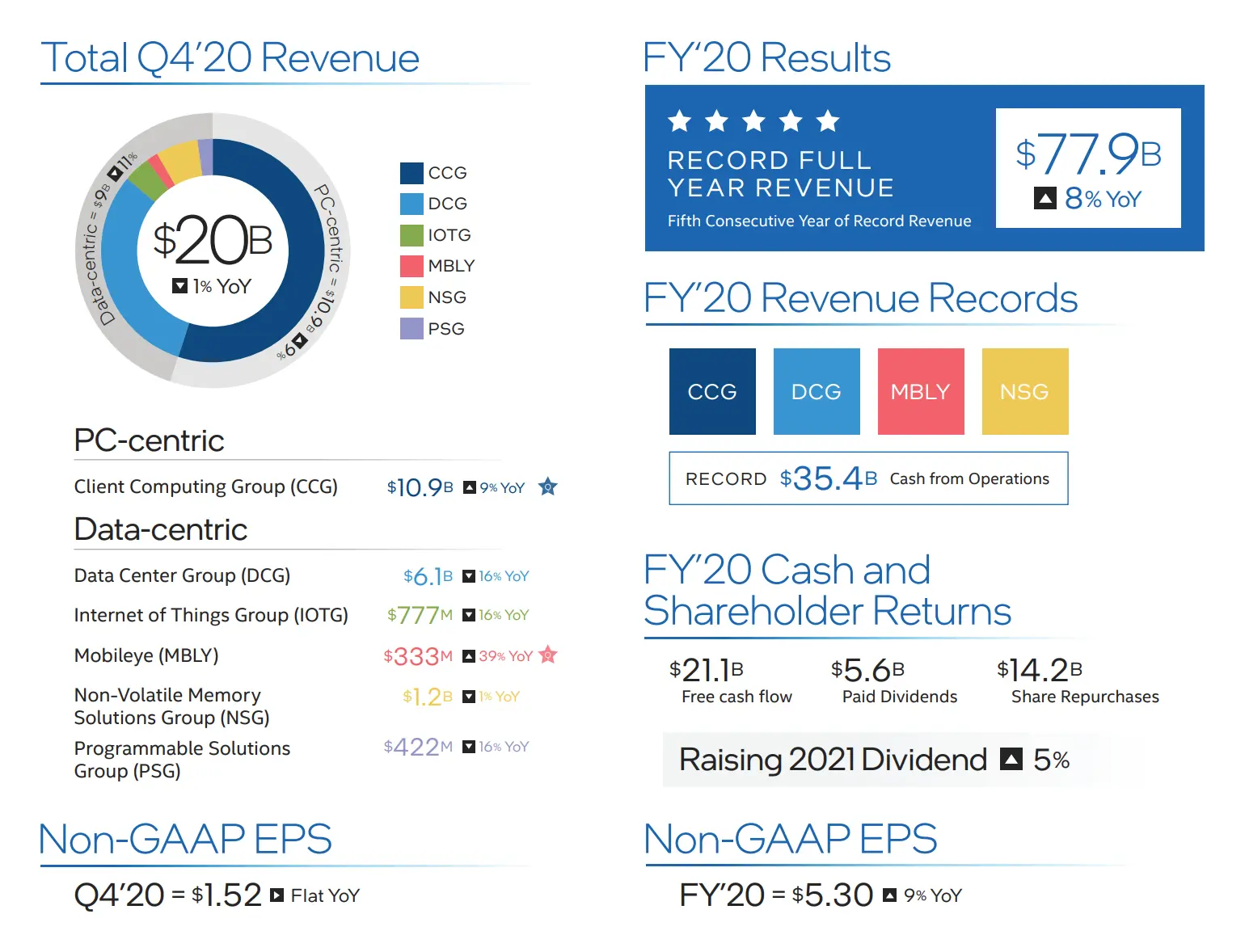Click the $5.6B Paid Dividends figure

pyautogui.click(x=867, y=670)
